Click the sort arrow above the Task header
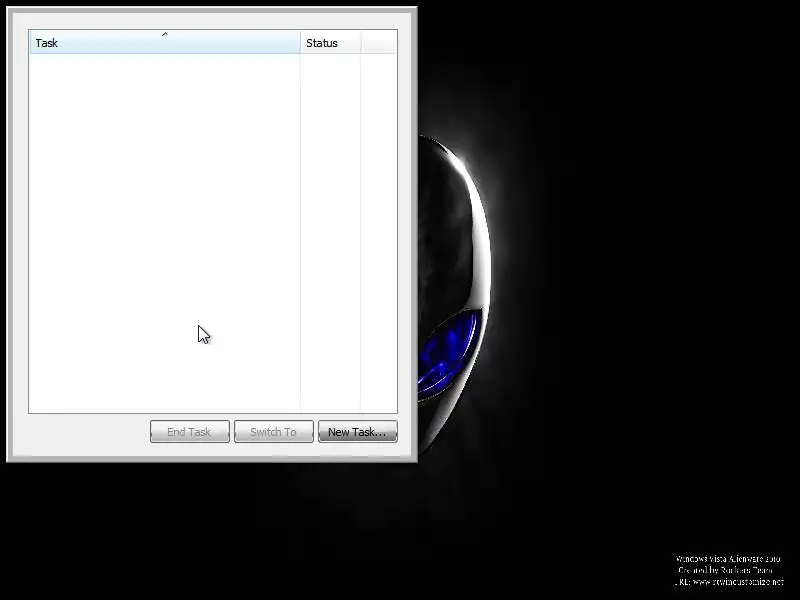This screenshot has height=600, width=800. pyautogui.click(x=164, y=34)
